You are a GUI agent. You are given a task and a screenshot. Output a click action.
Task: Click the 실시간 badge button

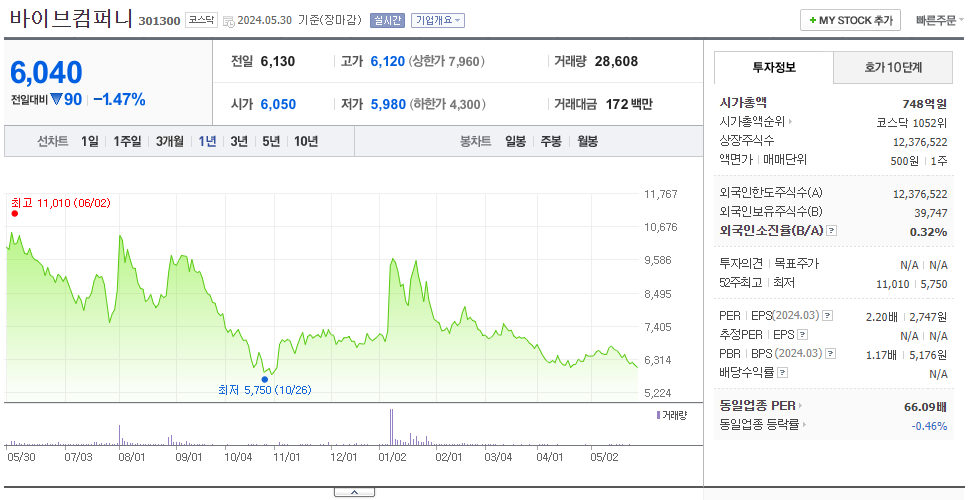(386, 20)
